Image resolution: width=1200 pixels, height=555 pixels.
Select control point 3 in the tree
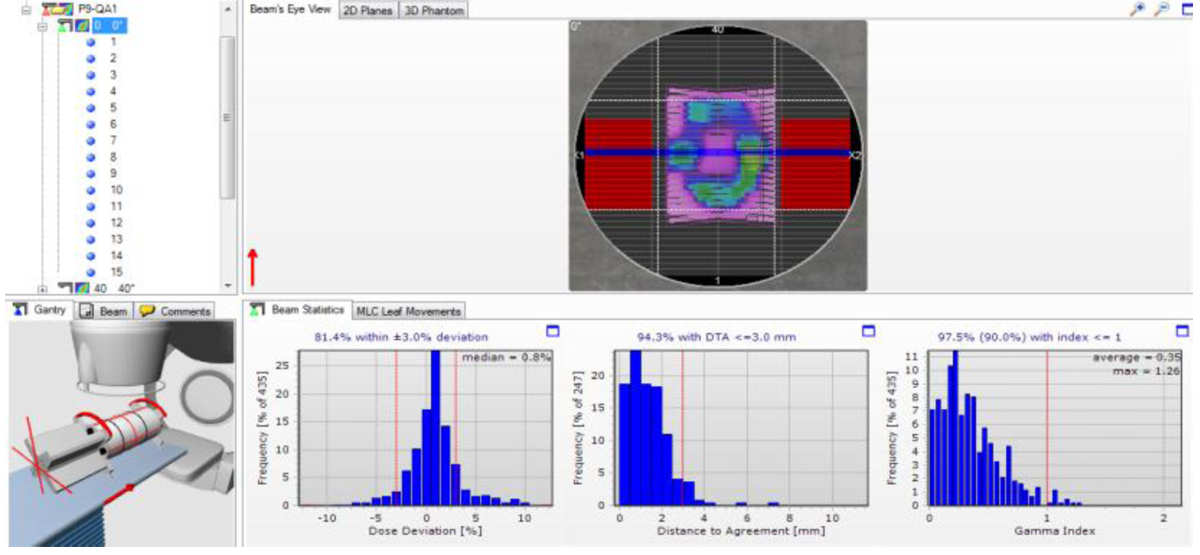point(114,75)
